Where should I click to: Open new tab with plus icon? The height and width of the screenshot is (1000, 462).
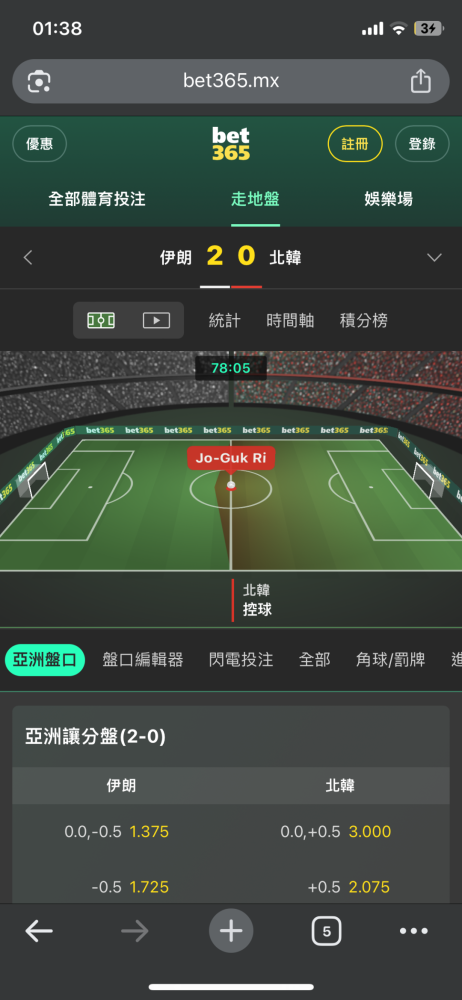point(231,931)
